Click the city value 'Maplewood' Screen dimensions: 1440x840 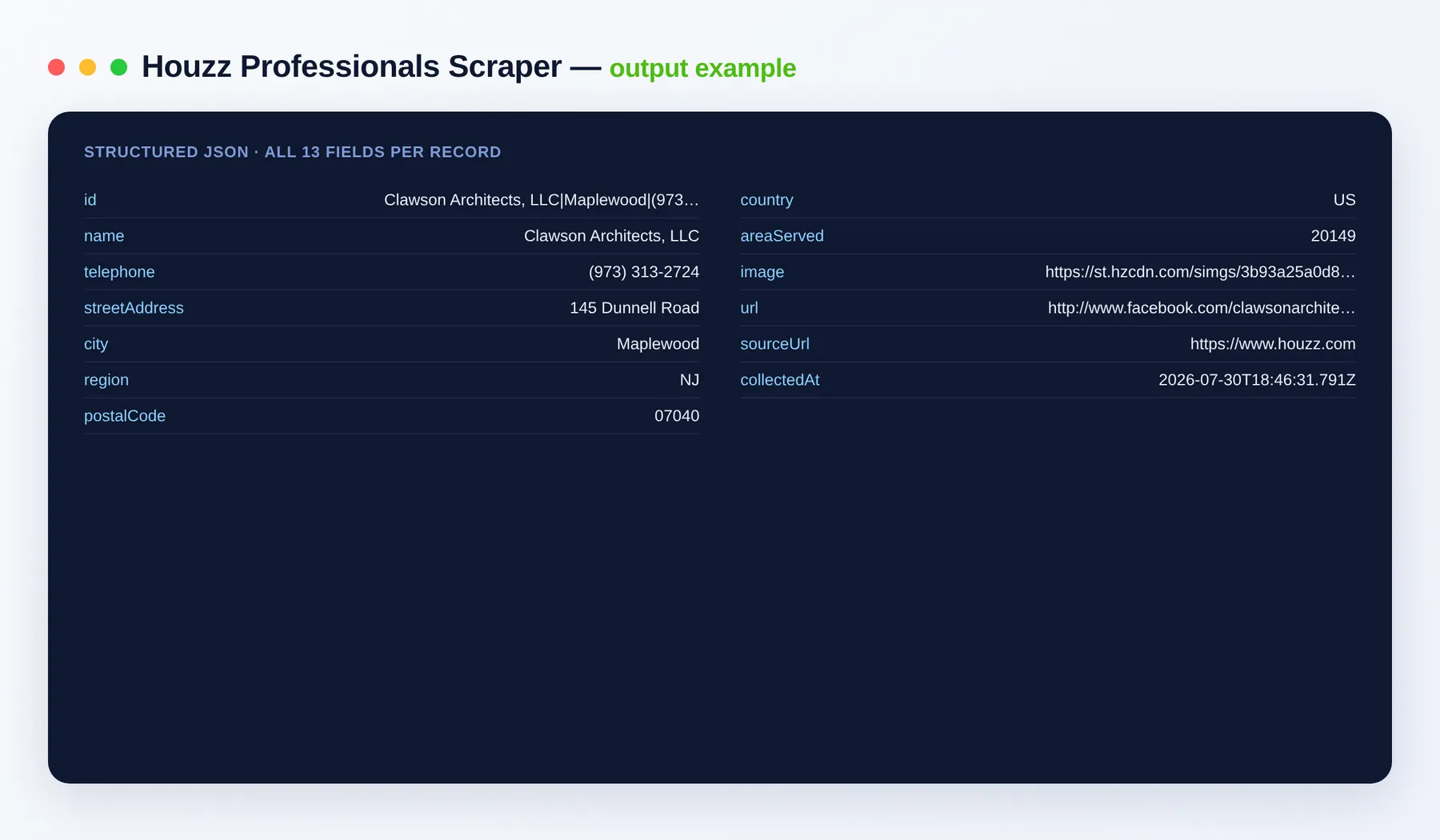(658, 344)
